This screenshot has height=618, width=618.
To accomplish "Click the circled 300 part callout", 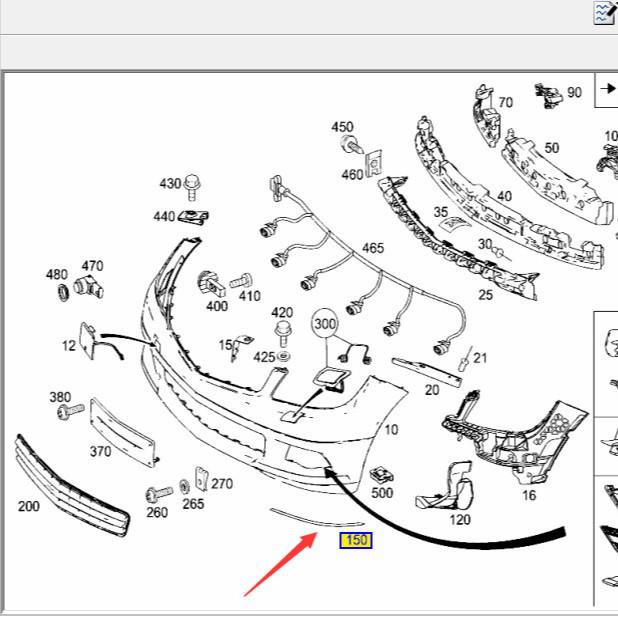I will point(325,324).
